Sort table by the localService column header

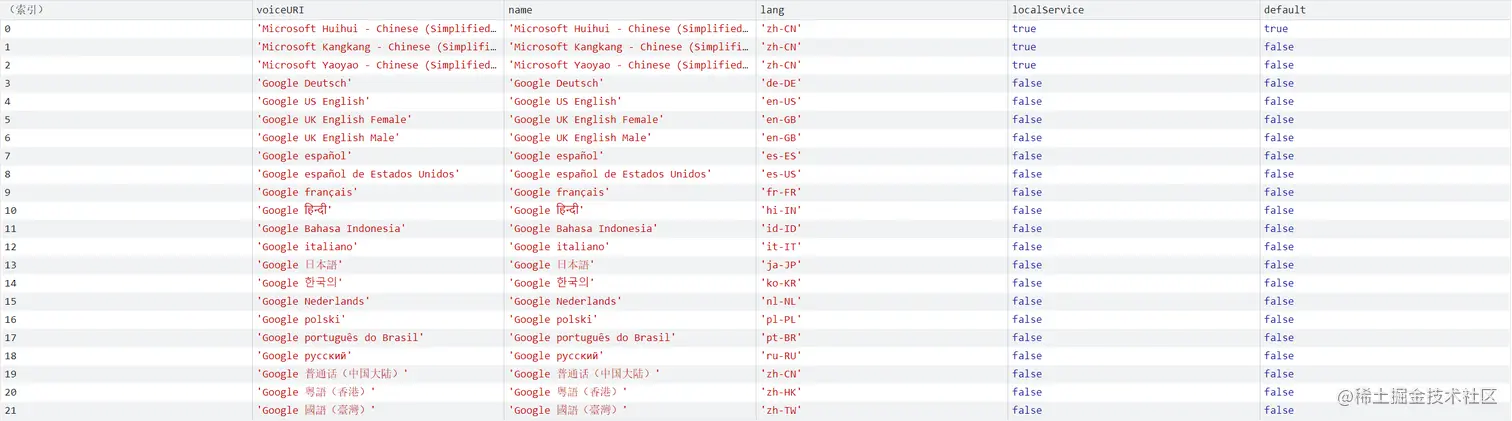1134,10
